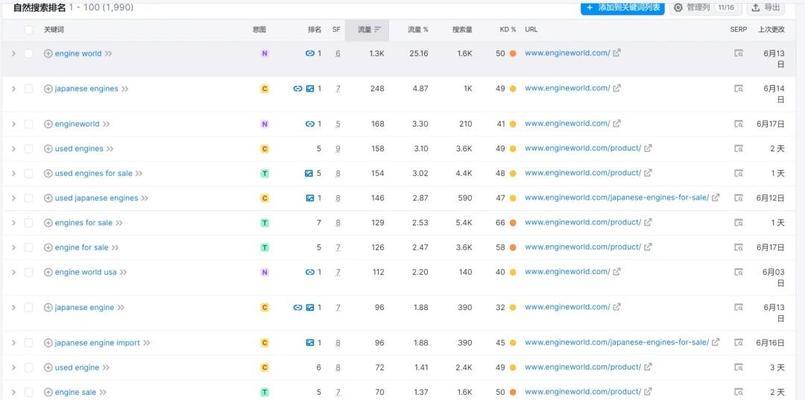
Task: Open SERP snapshot for engineworld row
Action: (738, 124)
